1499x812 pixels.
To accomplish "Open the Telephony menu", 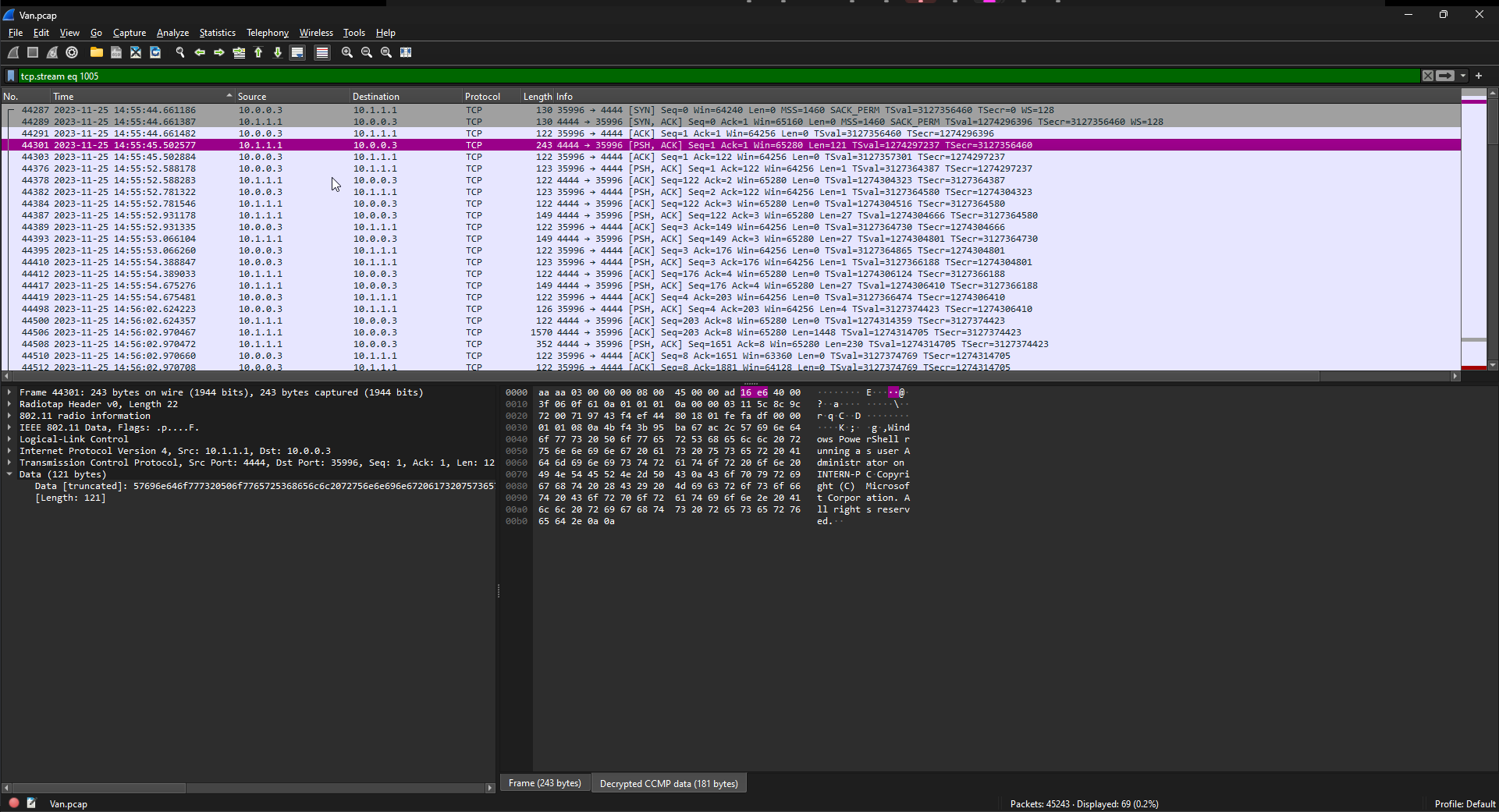I will click(267, 33).
